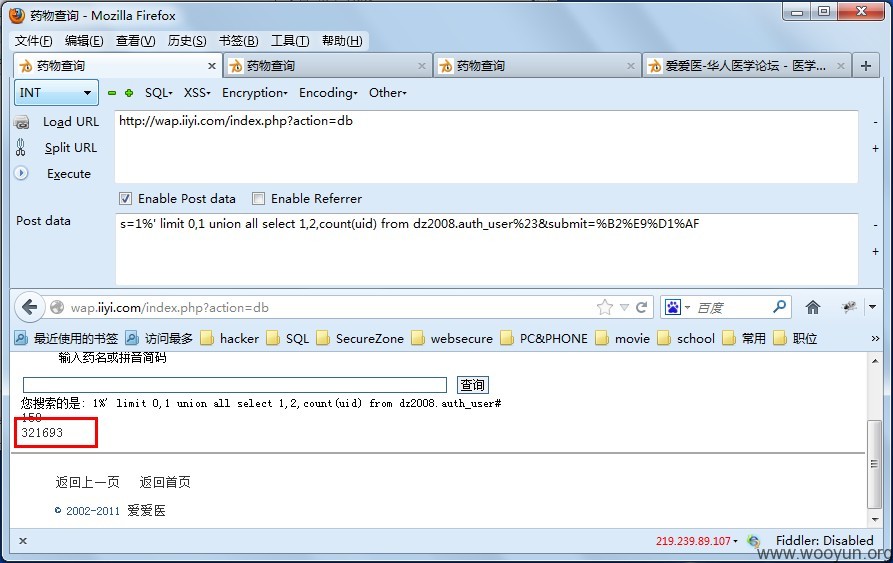Click the green minus icon in HackBar
The height and width of the screenshot is (563, 893).
click(112, 93)
